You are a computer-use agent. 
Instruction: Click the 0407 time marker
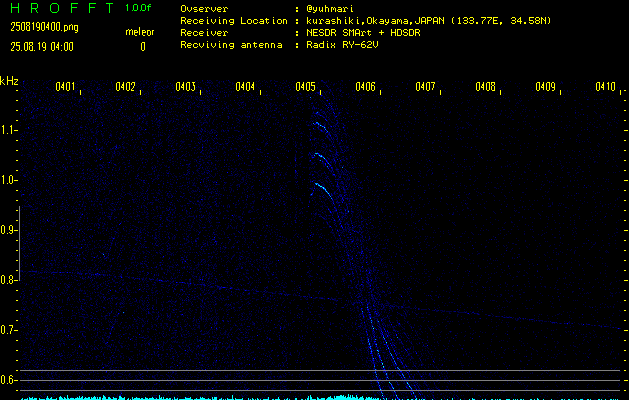425,87
